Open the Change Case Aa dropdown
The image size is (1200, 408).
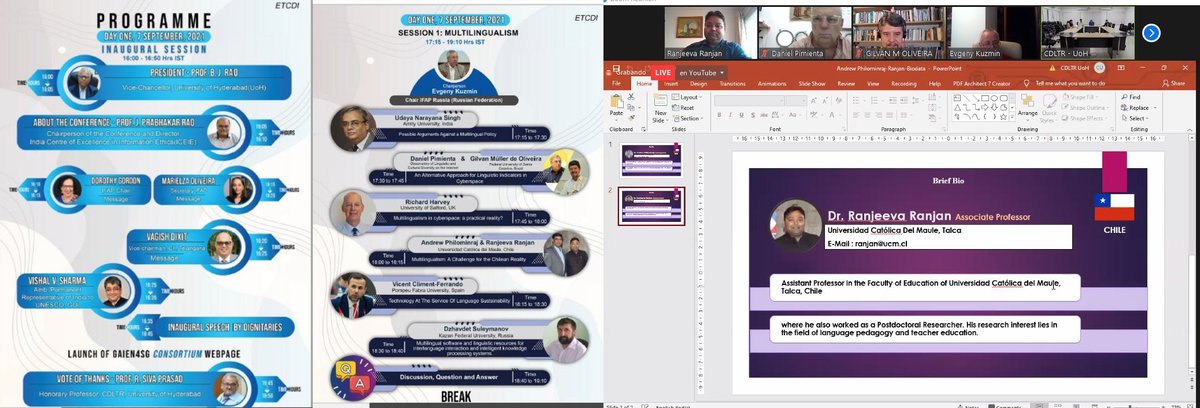tap(795, 115)
